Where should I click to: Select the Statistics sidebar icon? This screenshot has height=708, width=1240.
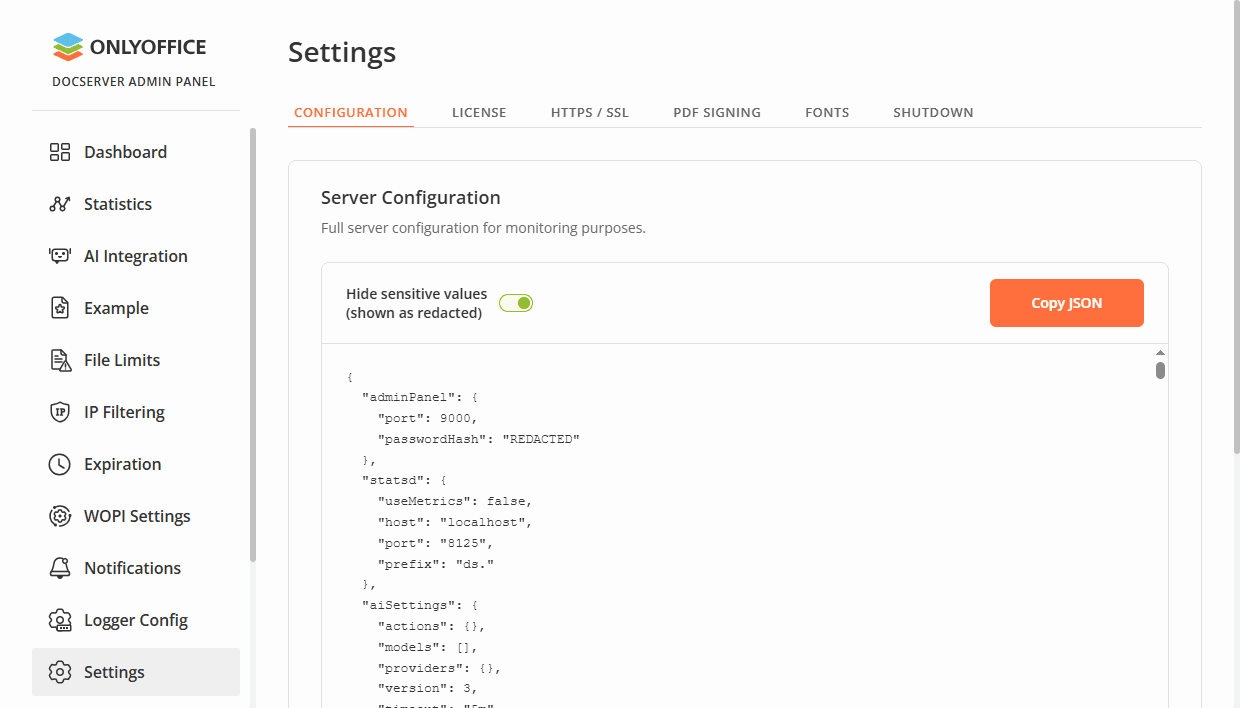(57, 203)
